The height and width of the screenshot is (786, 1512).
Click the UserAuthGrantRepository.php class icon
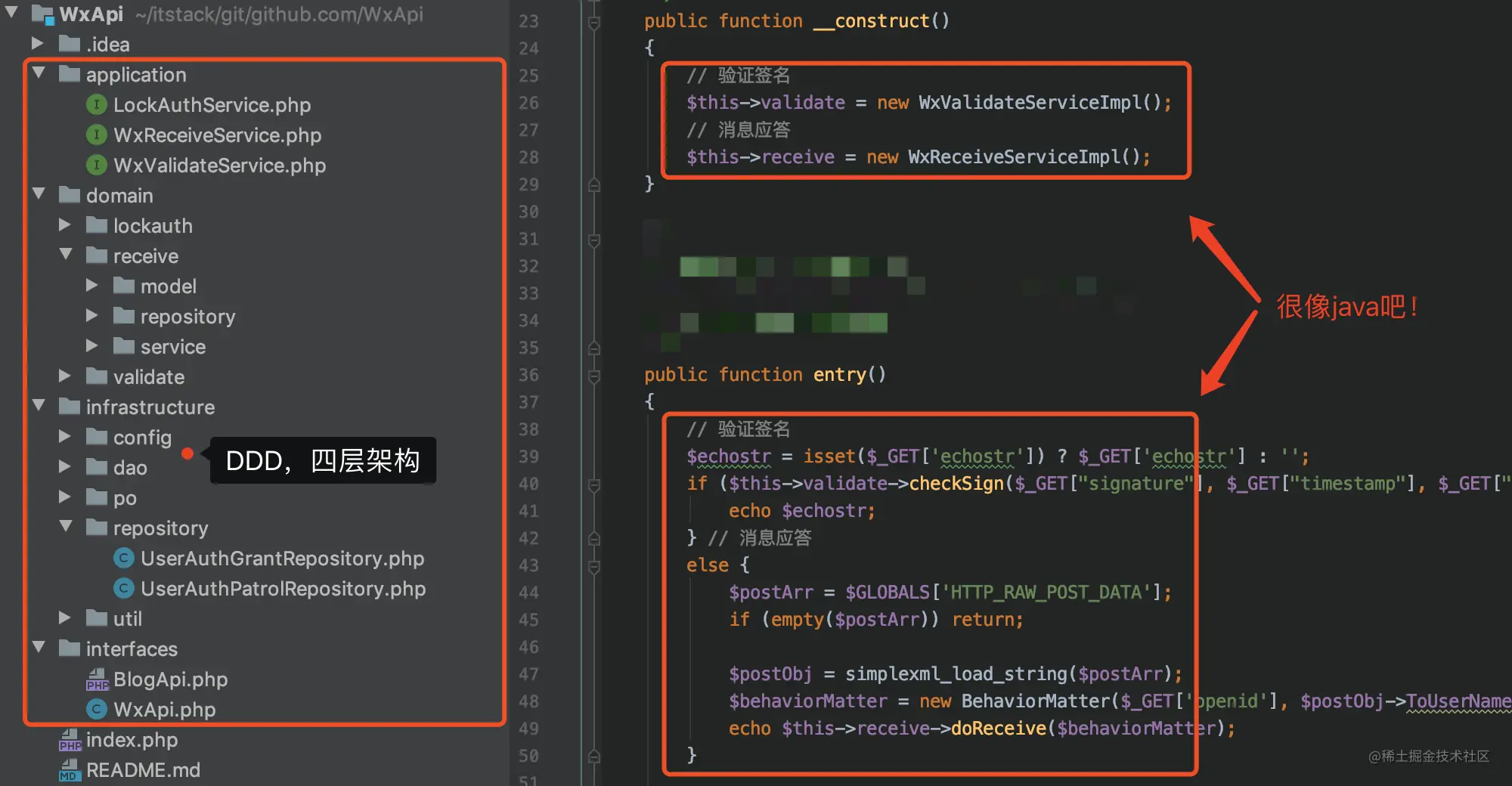coord(124,558)
